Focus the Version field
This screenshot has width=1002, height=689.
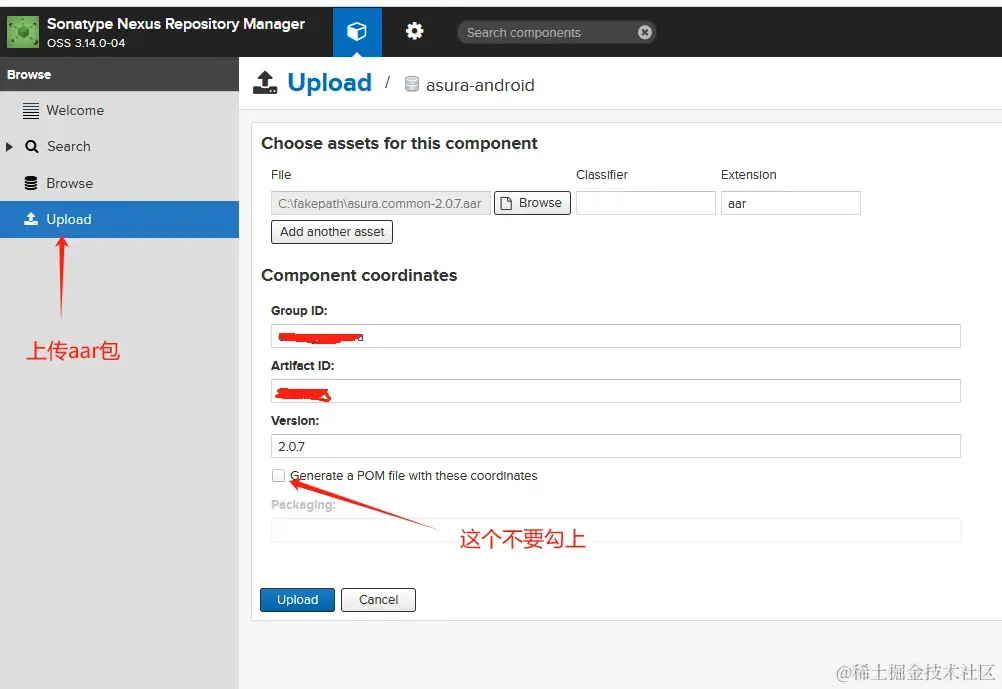point(615,446)
